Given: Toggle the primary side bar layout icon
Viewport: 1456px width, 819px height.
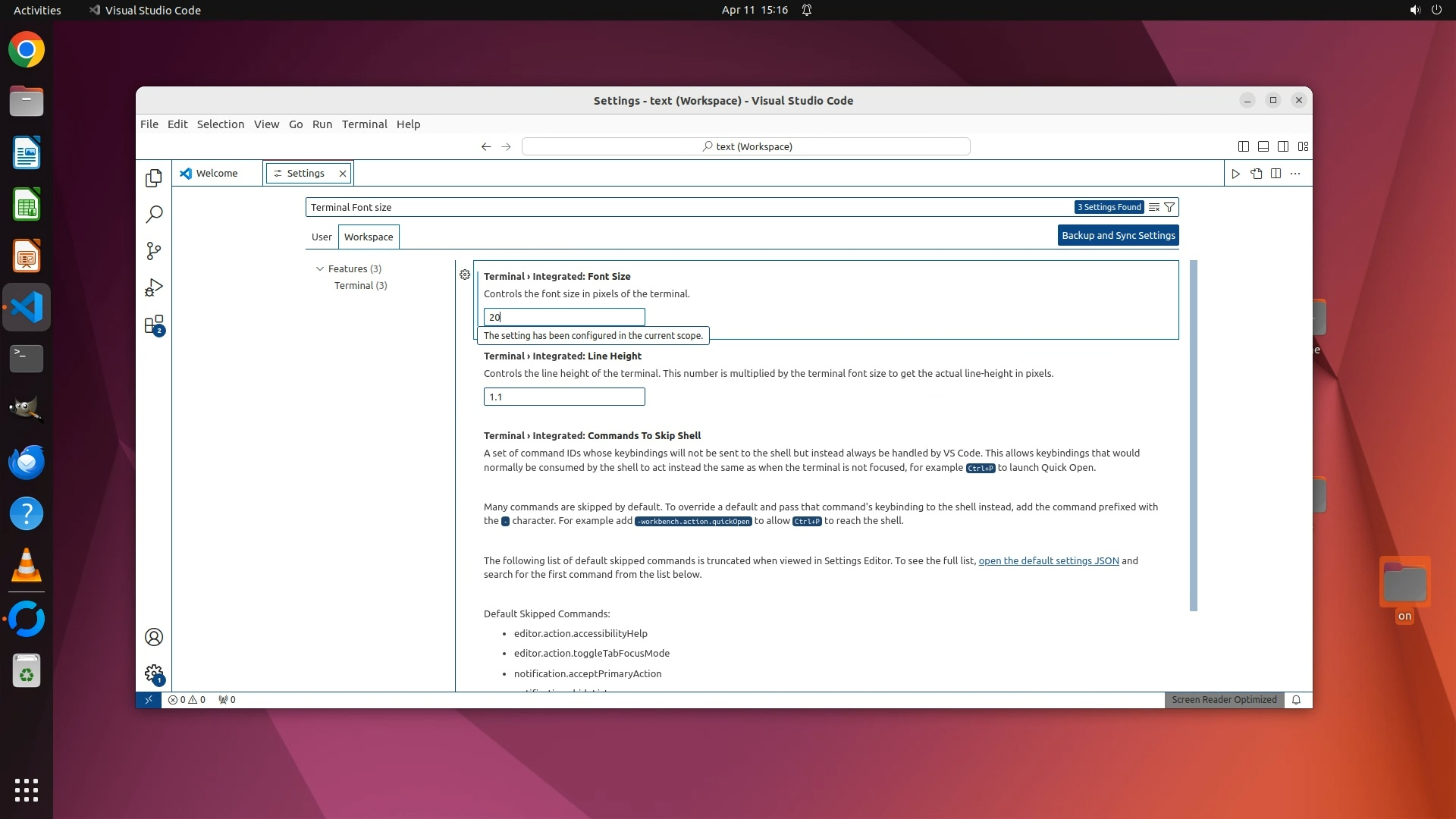Looking at the screenshot, I should tap(1244, 146).
